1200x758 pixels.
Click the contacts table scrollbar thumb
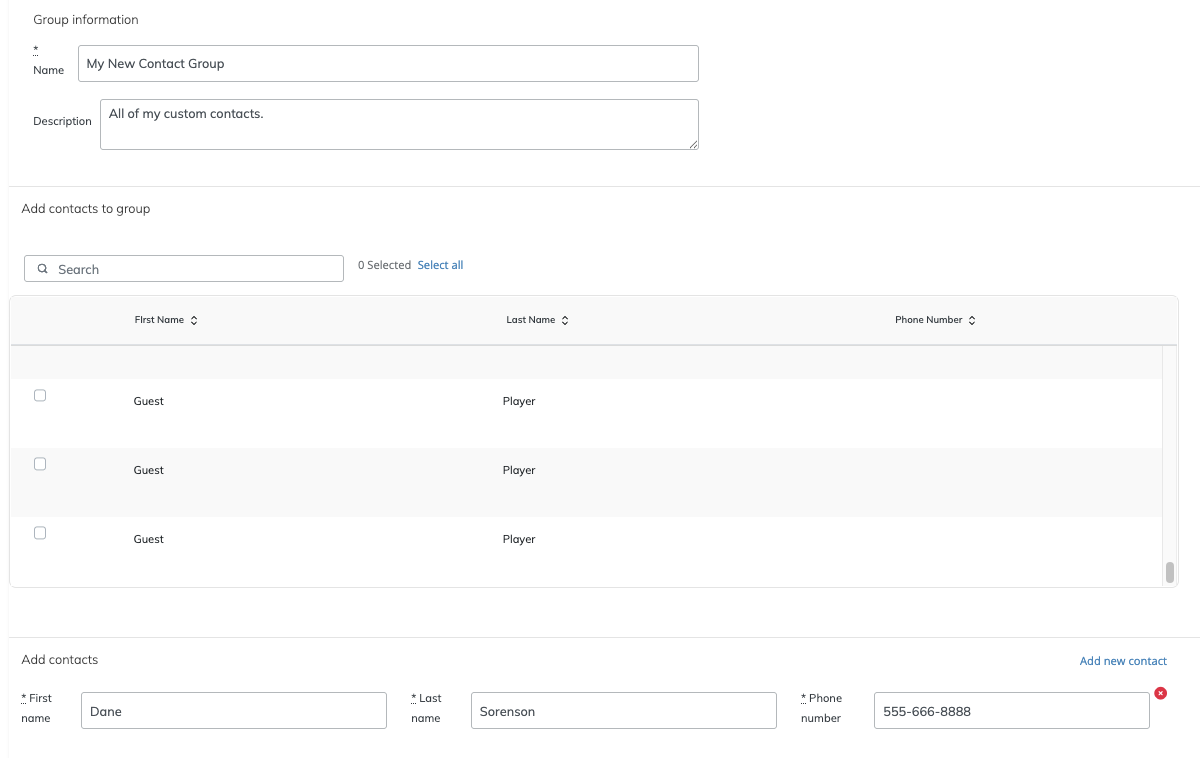(x=1169, y=572)
